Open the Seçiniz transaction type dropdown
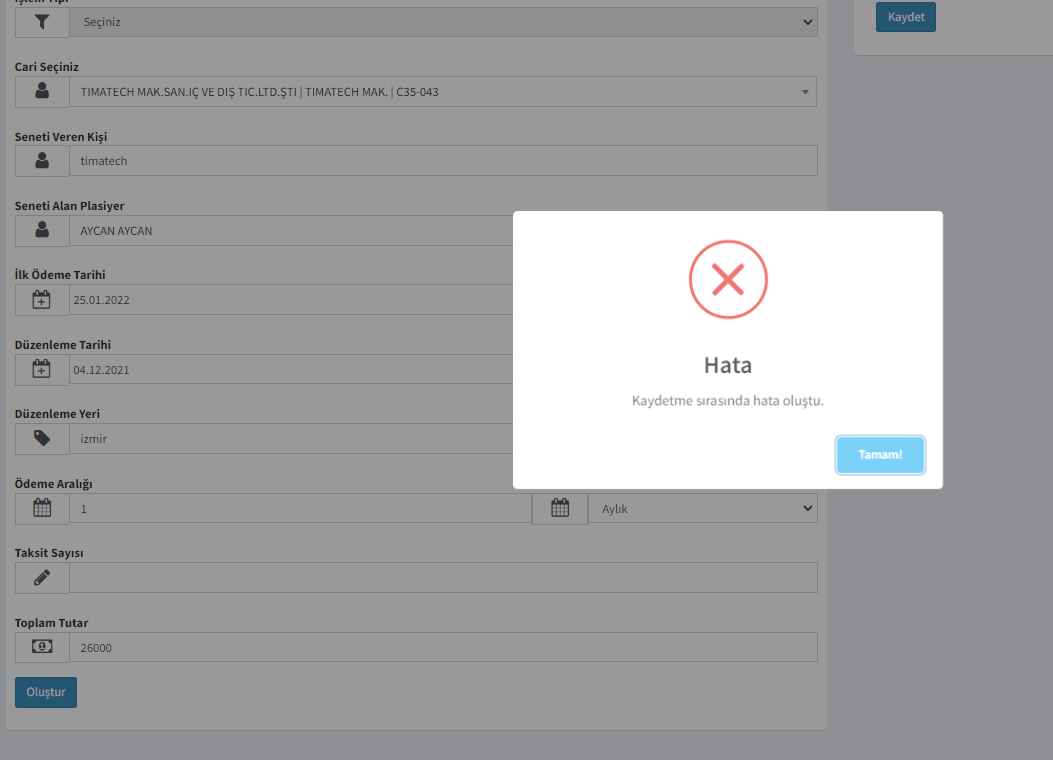Screen dimensions: 1053x760 pyautogui.click(x=443, y=22)
